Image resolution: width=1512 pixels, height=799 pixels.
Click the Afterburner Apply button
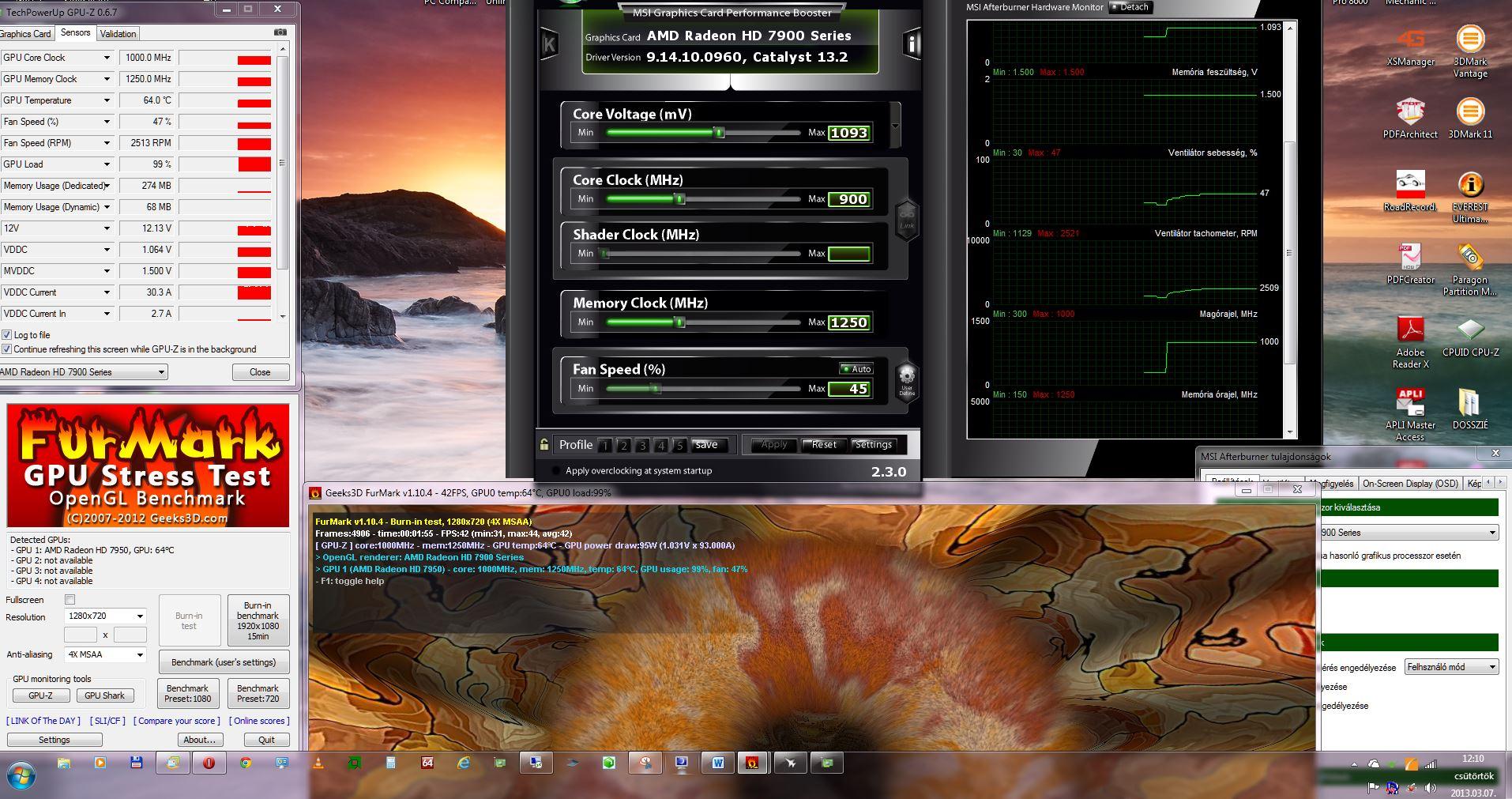click(x=774, y=445)
